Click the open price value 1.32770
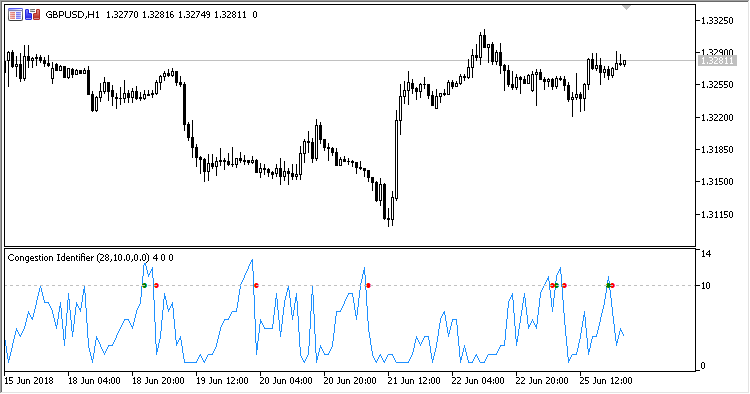 click(x=122, y=15)
